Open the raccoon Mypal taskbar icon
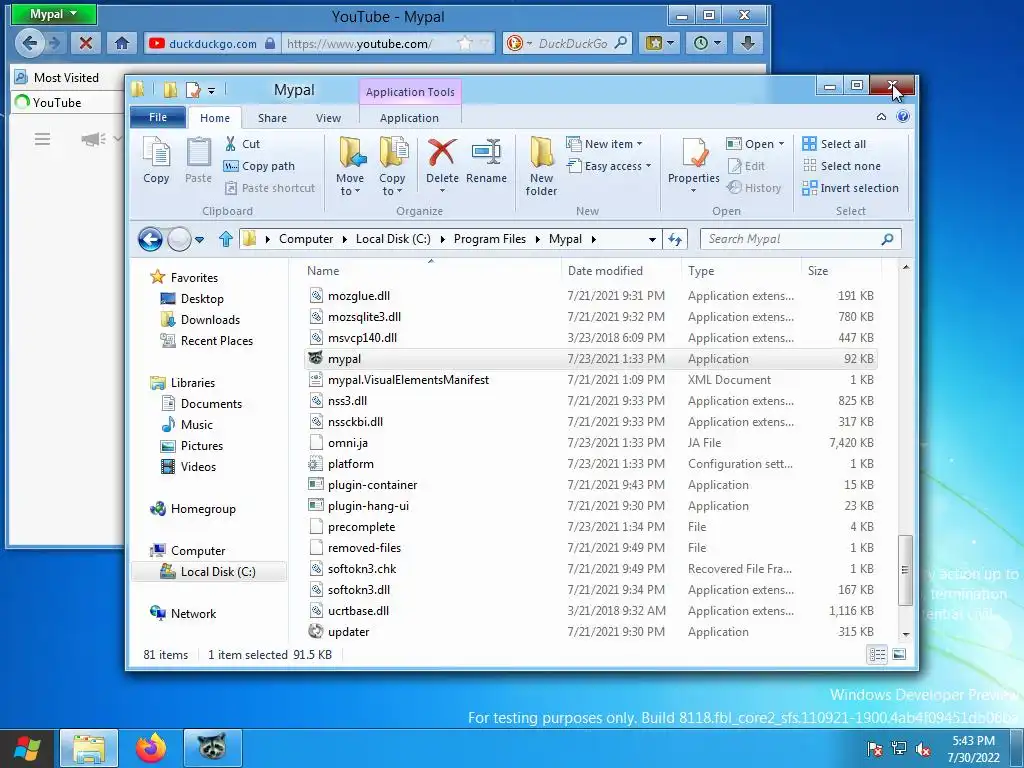Screen dimensions: 1024x768 212,748
